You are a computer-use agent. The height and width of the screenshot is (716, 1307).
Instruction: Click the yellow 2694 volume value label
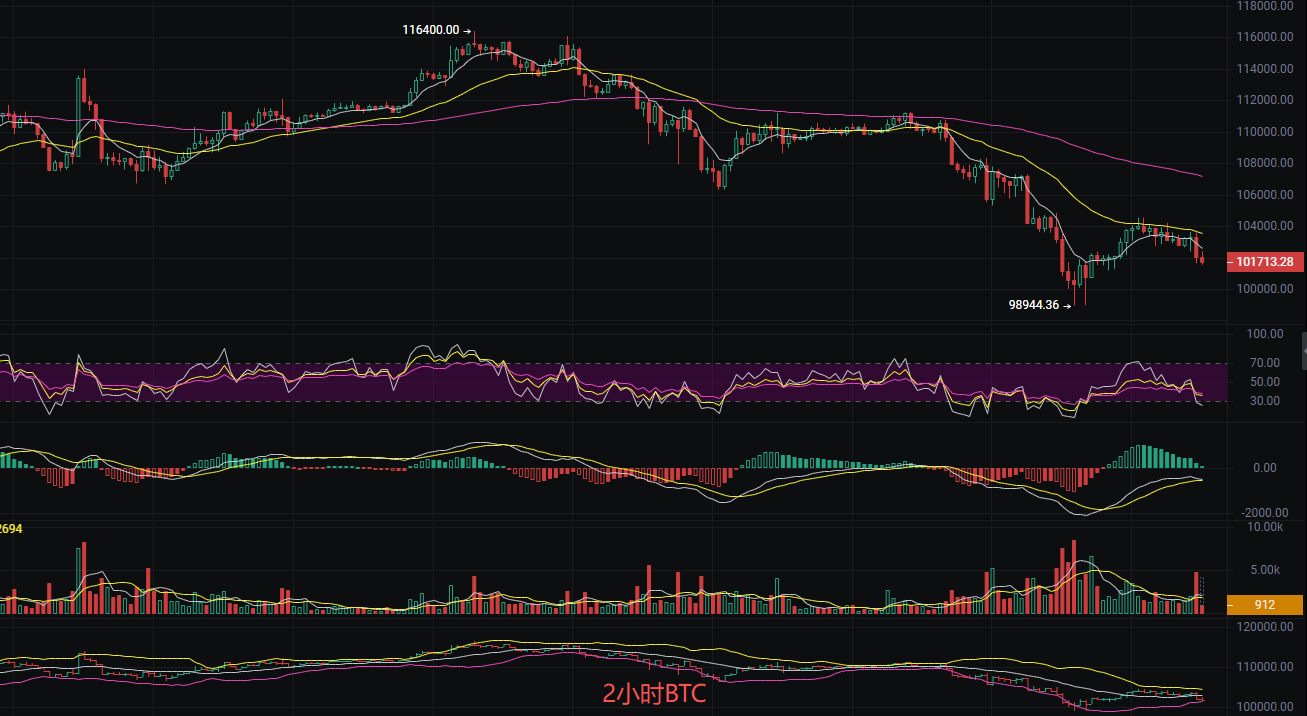point(12,528)
